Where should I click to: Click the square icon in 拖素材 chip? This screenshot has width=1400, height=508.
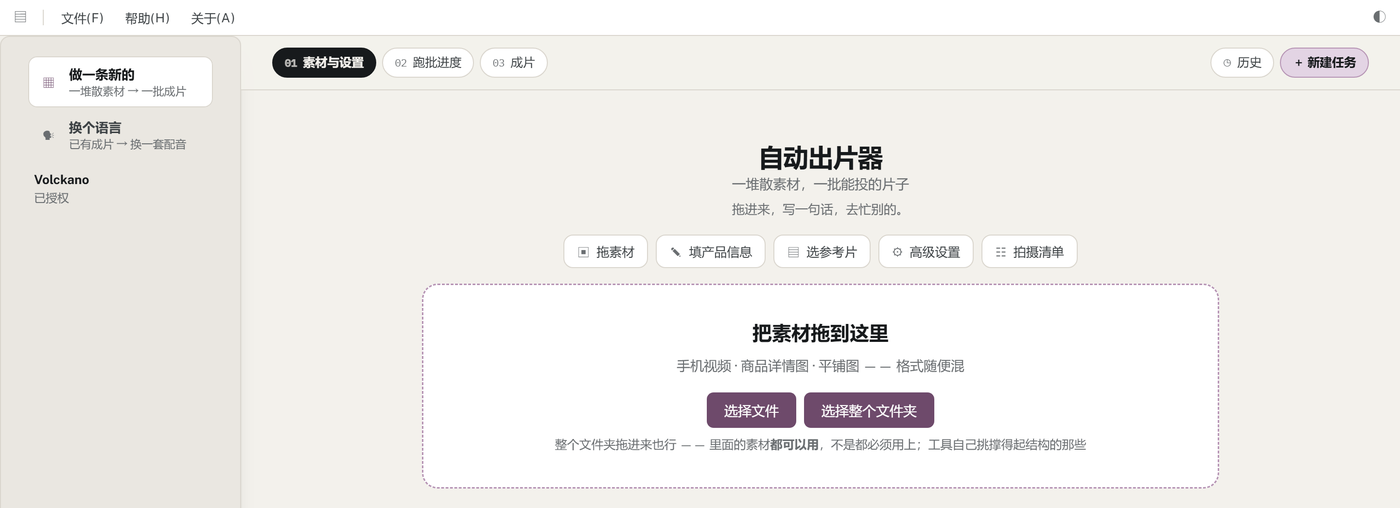pos(583,252)
